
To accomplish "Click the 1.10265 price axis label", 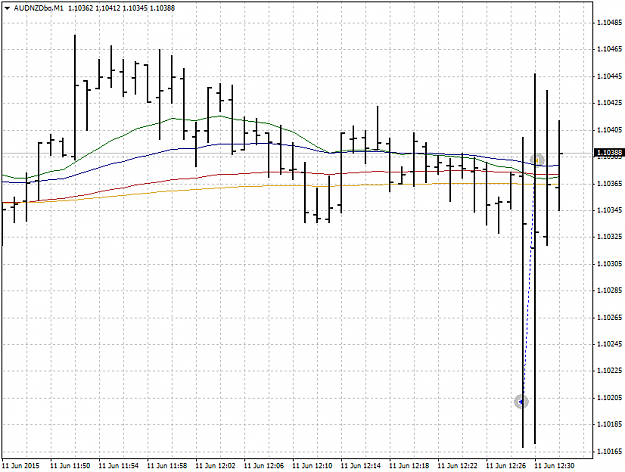I will point(610,318).
